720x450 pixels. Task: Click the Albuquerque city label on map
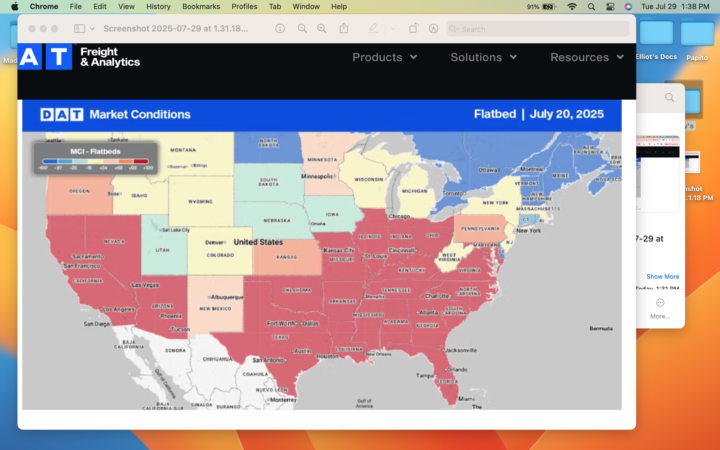point(227,297)
